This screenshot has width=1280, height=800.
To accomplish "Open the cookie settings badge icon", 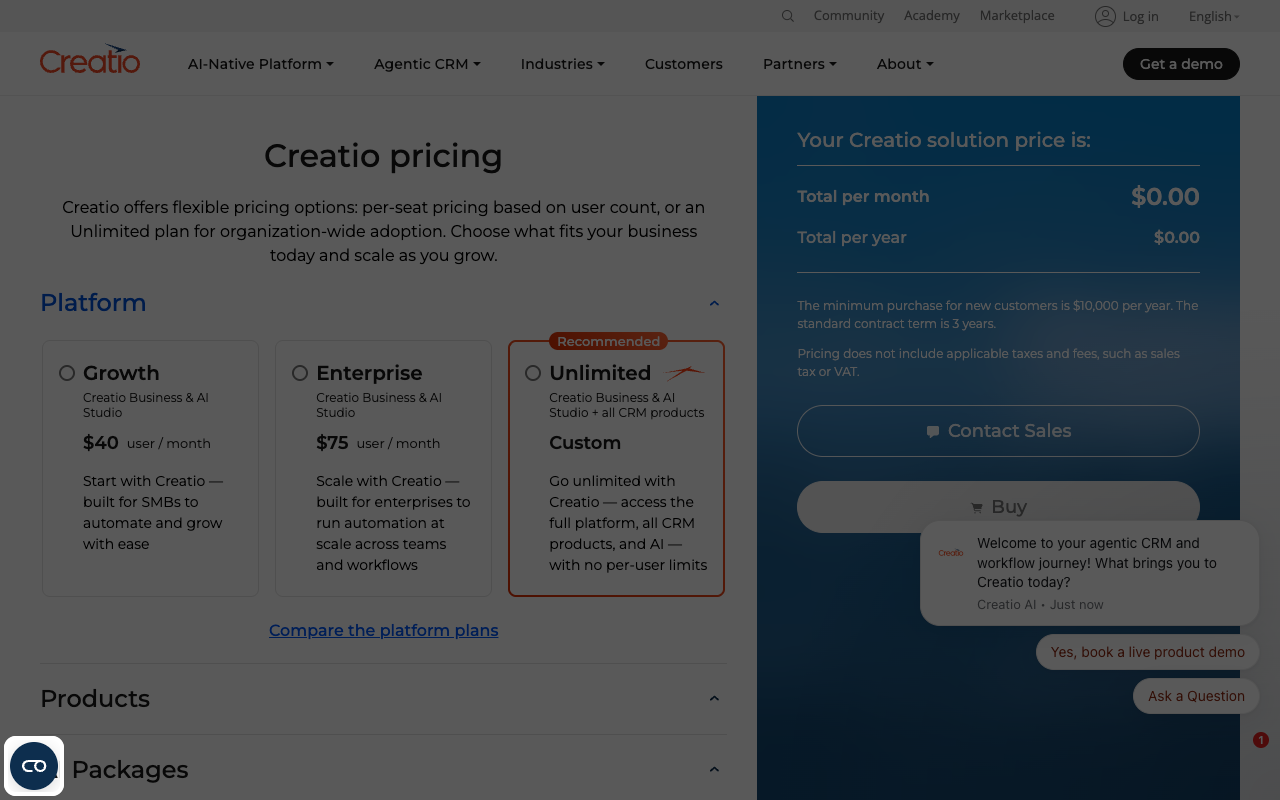I will [x=34, y=766].
